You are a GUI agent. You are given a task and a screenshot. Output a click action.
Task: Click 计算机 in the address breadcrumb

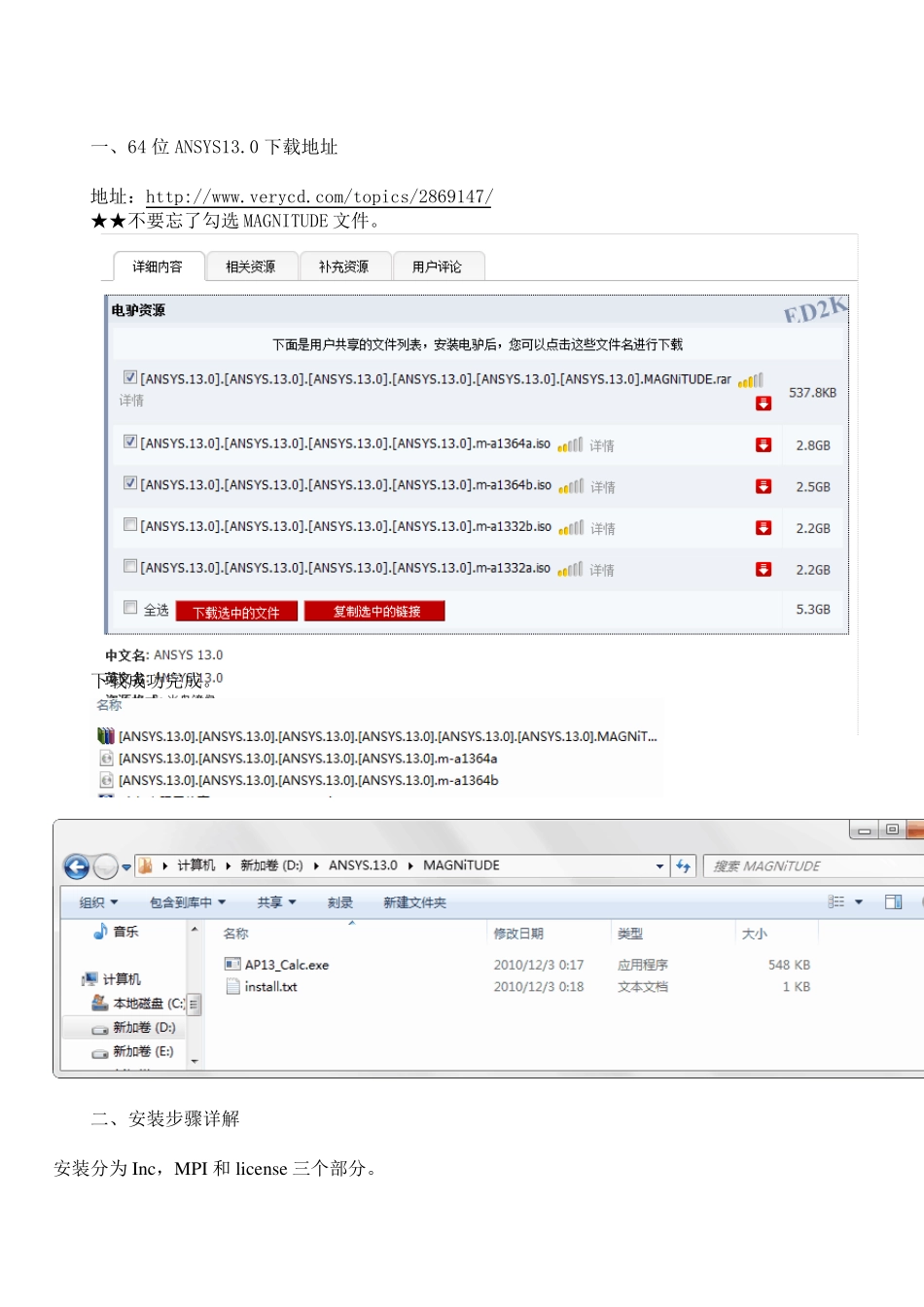point(196,865)
